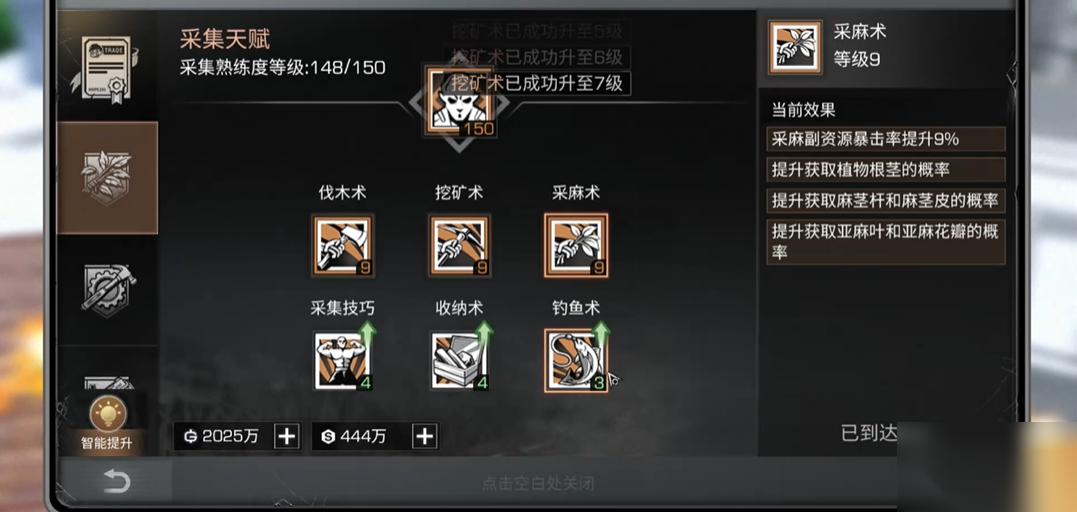Upgrade the 收纳术 storage box skill icon
The width and height of the screenshot is (1077, 512).
click(x=460, y=361)
